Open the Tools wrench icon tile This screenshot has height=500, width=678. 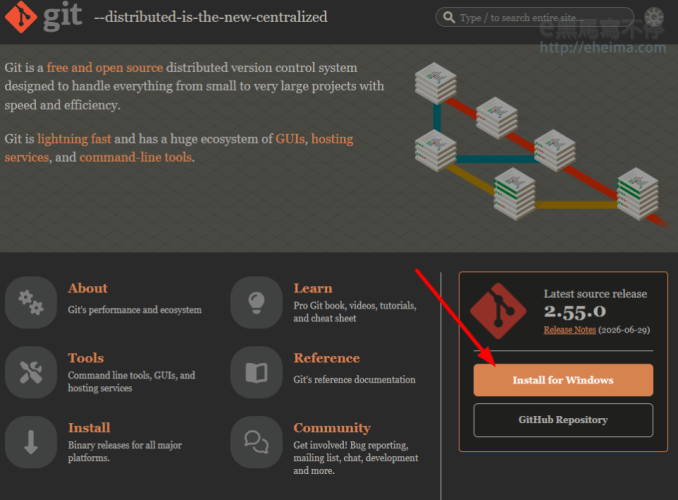pyautogui.click(x=31, y=372)
